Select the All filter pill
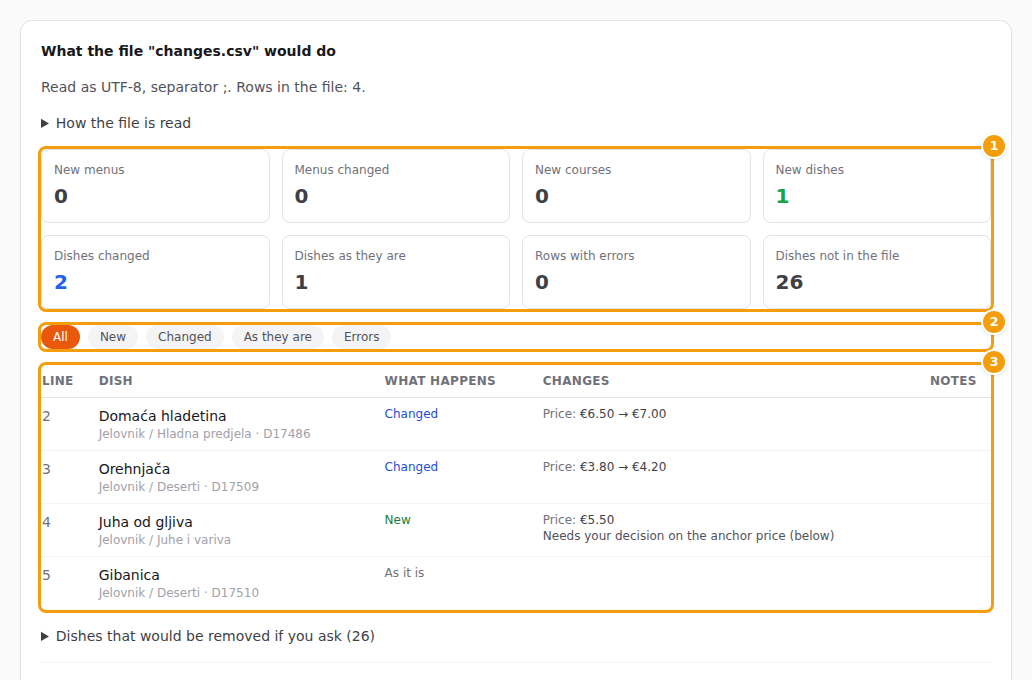The image size is (1032, 680). [x=60, y=336]
